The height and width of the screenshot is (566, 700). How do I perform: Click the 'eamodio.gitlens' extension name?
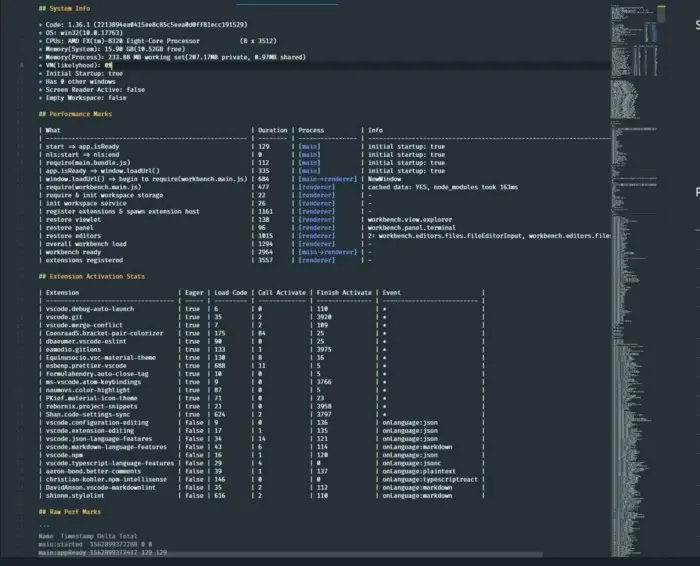tap(73, 350)
